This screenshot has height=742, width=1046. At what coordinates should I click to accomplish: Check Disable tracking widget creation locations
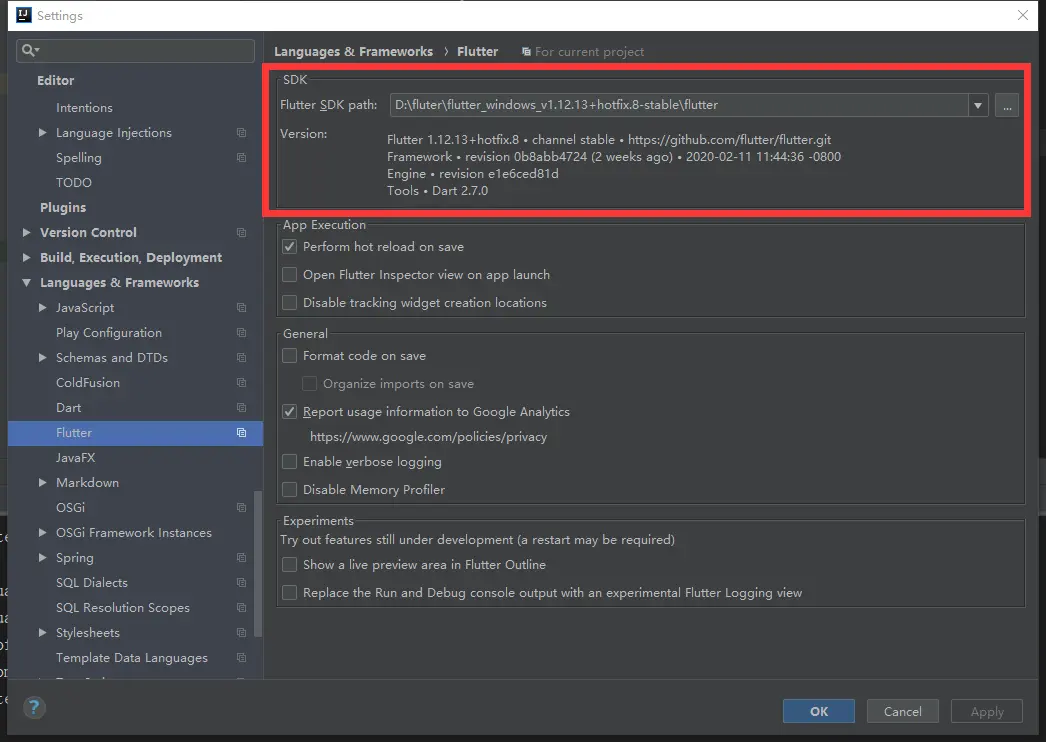click(290, 302)
